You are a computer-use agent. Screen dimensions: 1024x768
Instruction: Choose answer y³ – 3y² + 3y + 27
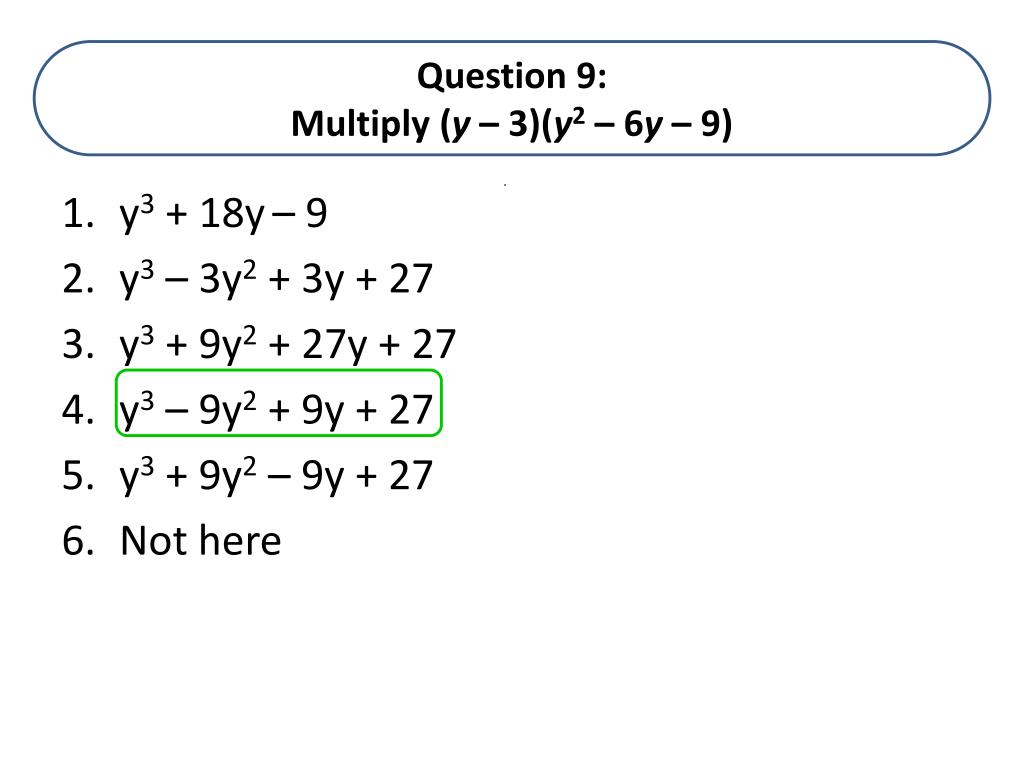tap(276, 280)
